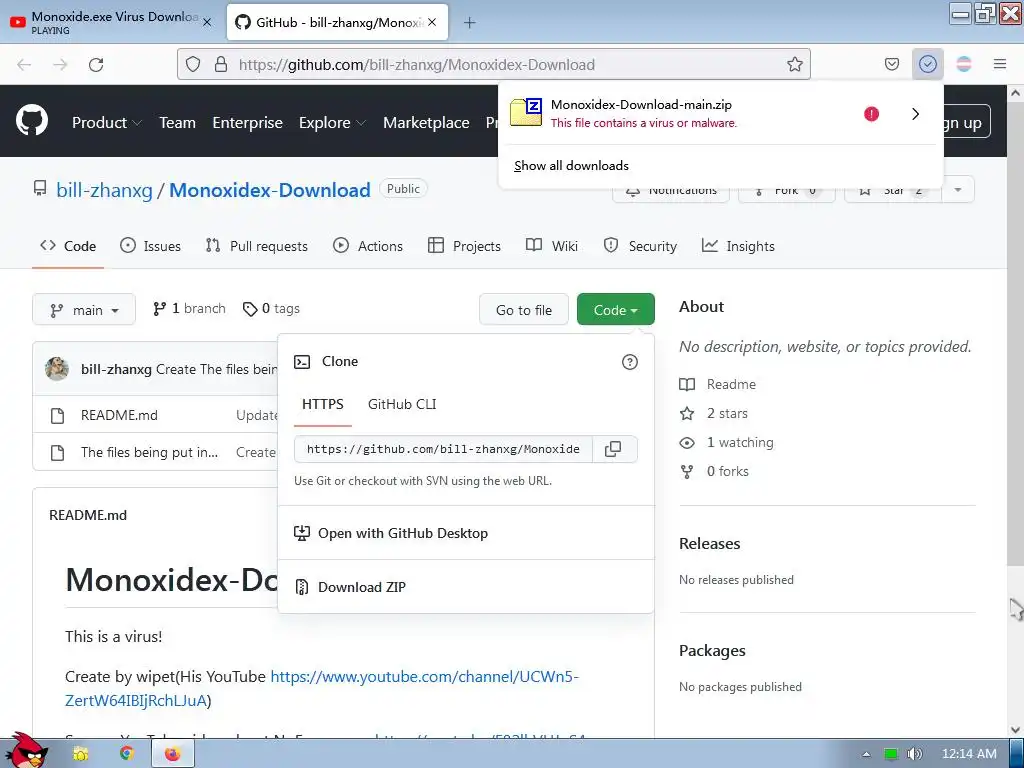
Task: Open the shield tracking protection icon
Action: coord(193,64)
